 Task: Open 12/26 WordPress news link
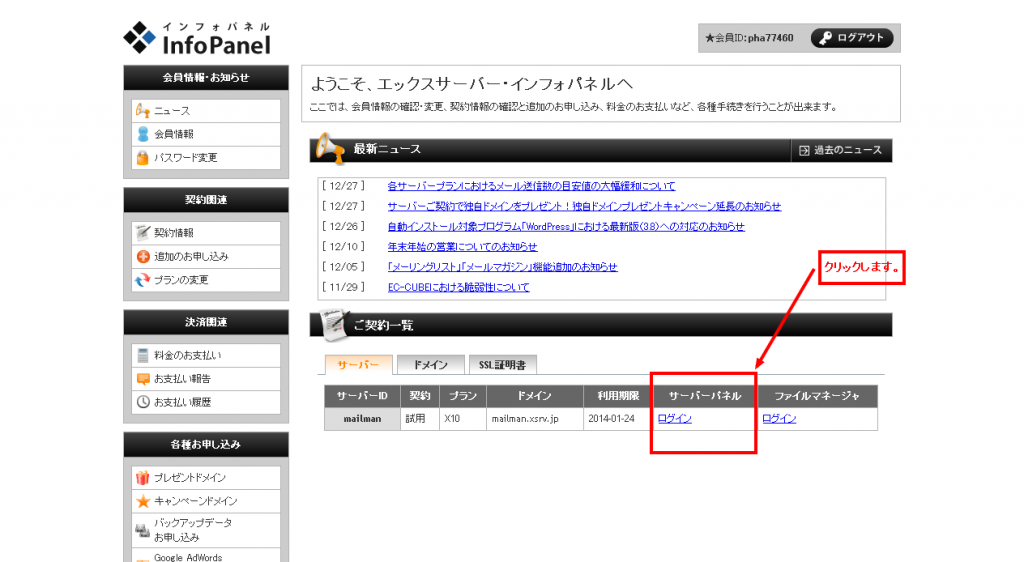pos(566,226)
